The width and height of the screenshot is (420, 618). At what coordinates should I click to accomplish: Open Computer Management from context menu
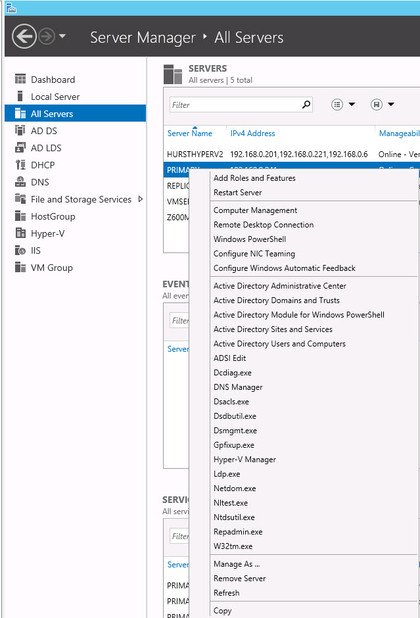[255, 210]
